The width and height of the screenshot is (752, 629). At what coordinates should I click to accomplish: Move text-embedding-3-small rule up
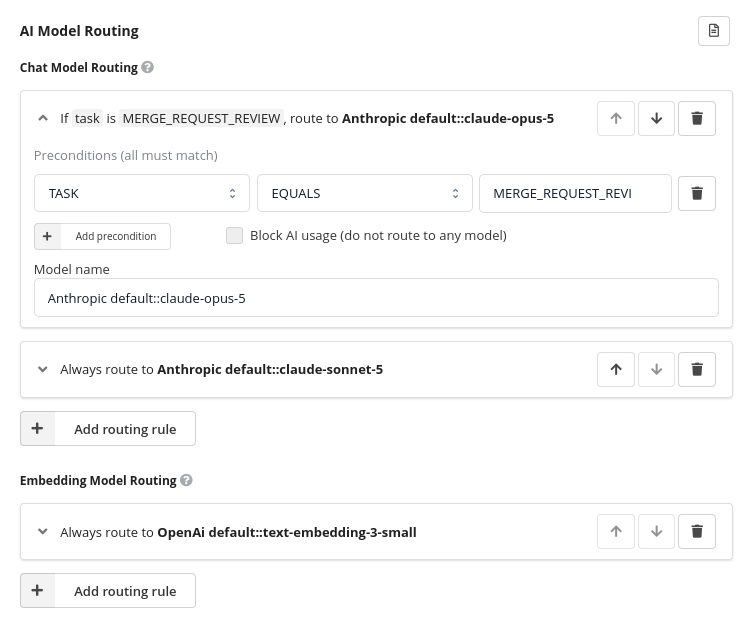click(x=616, y=531)
